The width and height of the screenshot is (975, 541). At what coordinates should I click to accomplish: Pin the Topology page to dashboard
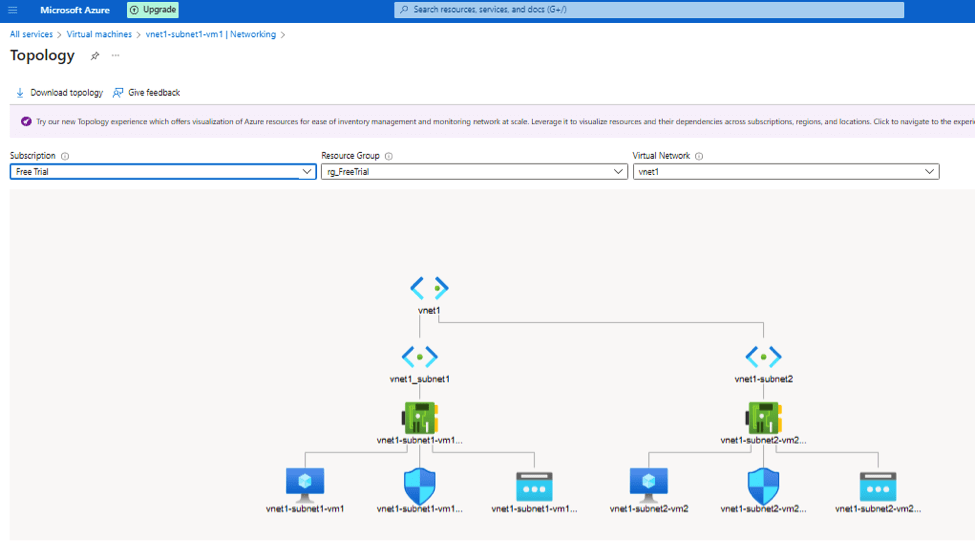95,56
